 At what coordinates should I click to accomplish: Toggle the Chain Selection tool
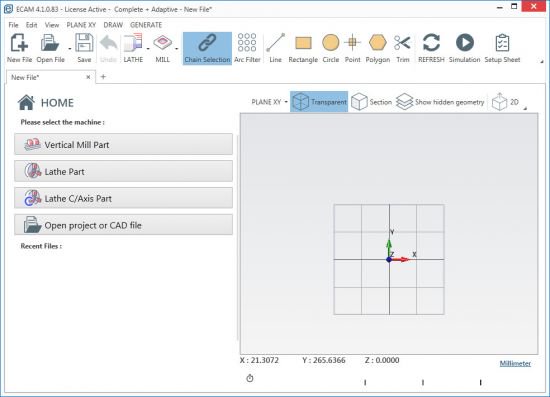pyautogui.click(x=207, y=48)
